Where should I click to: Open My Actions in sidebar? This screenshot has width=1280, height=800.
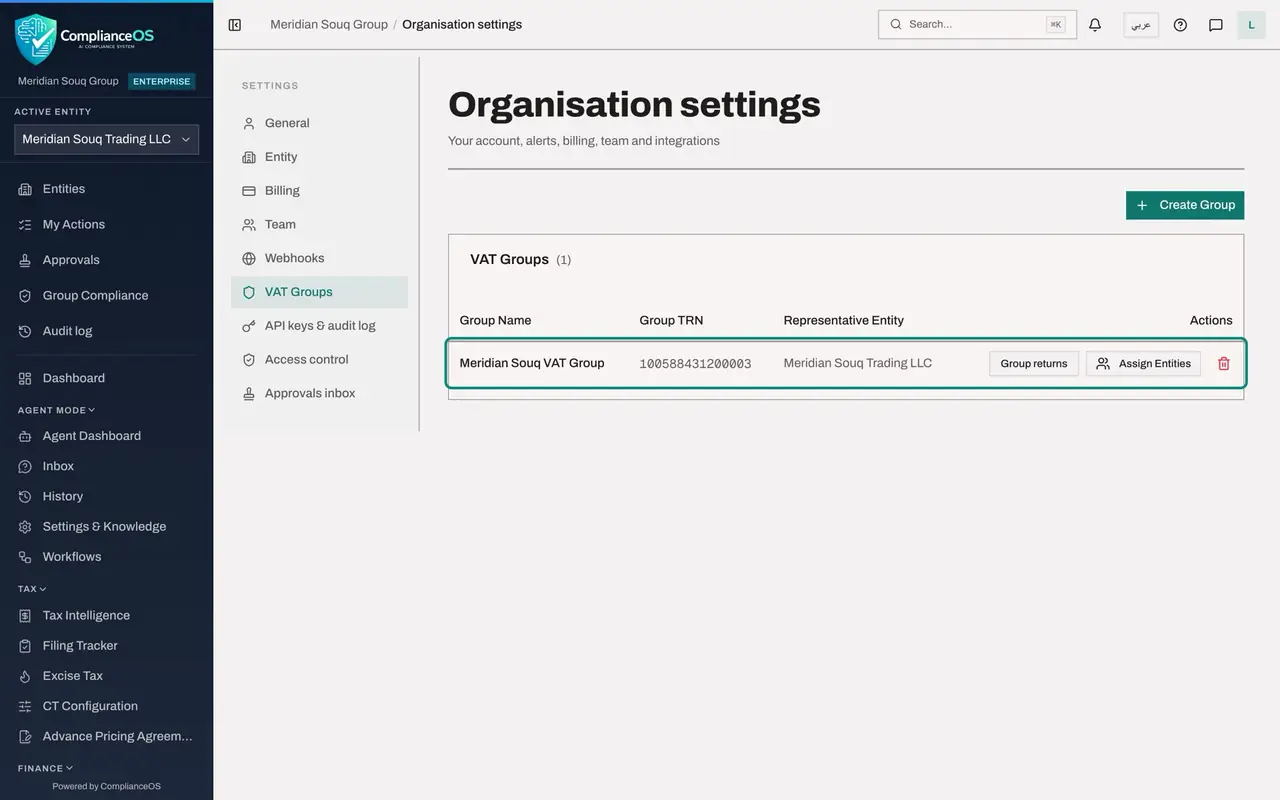point(106,225)
